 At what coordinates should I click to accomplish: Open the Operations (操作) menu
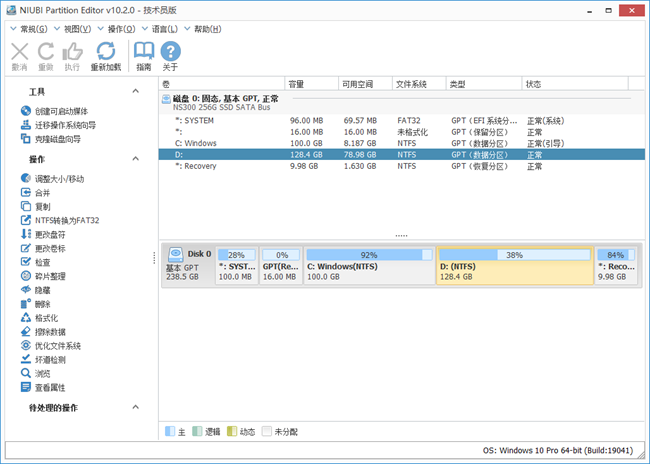[x=116, y=29]
